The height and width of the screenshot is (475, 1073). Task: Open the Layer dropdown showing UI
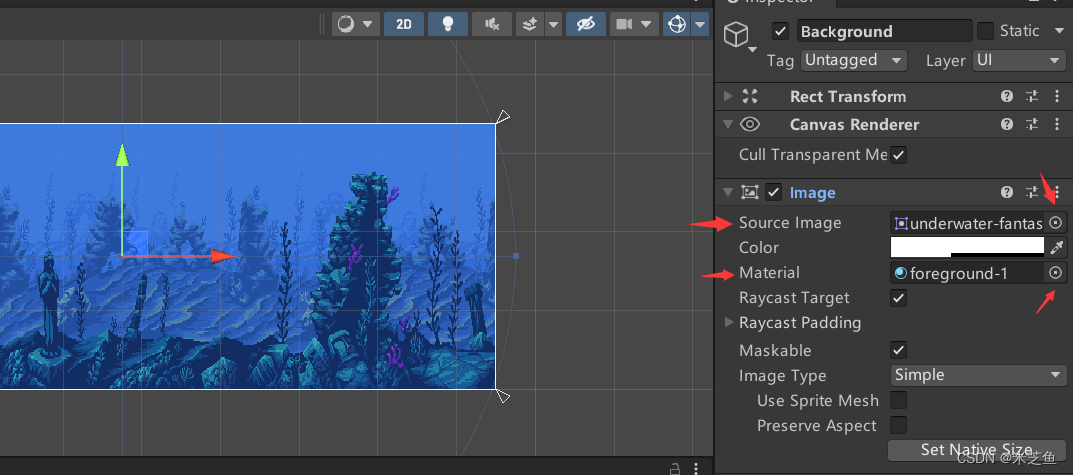point(1018,60)
